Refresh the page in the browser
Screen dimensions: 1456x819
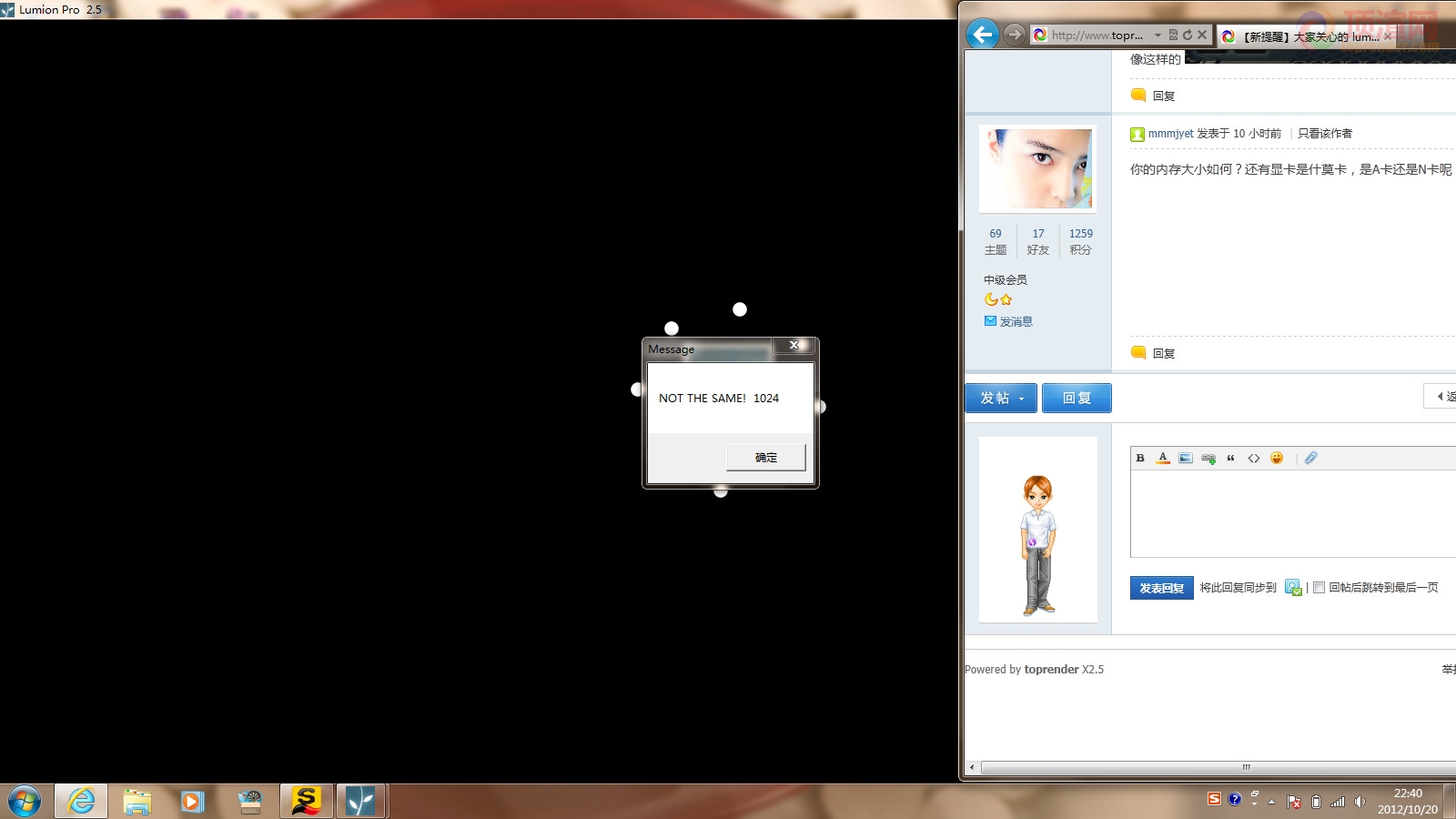1187,35
